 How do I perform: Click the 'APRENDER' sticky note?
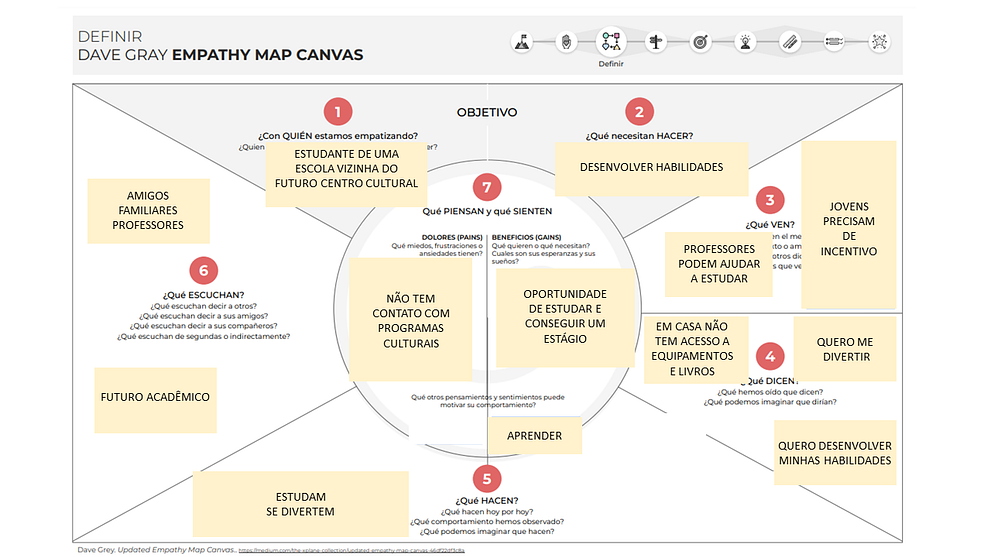click(x=535, y=436)
